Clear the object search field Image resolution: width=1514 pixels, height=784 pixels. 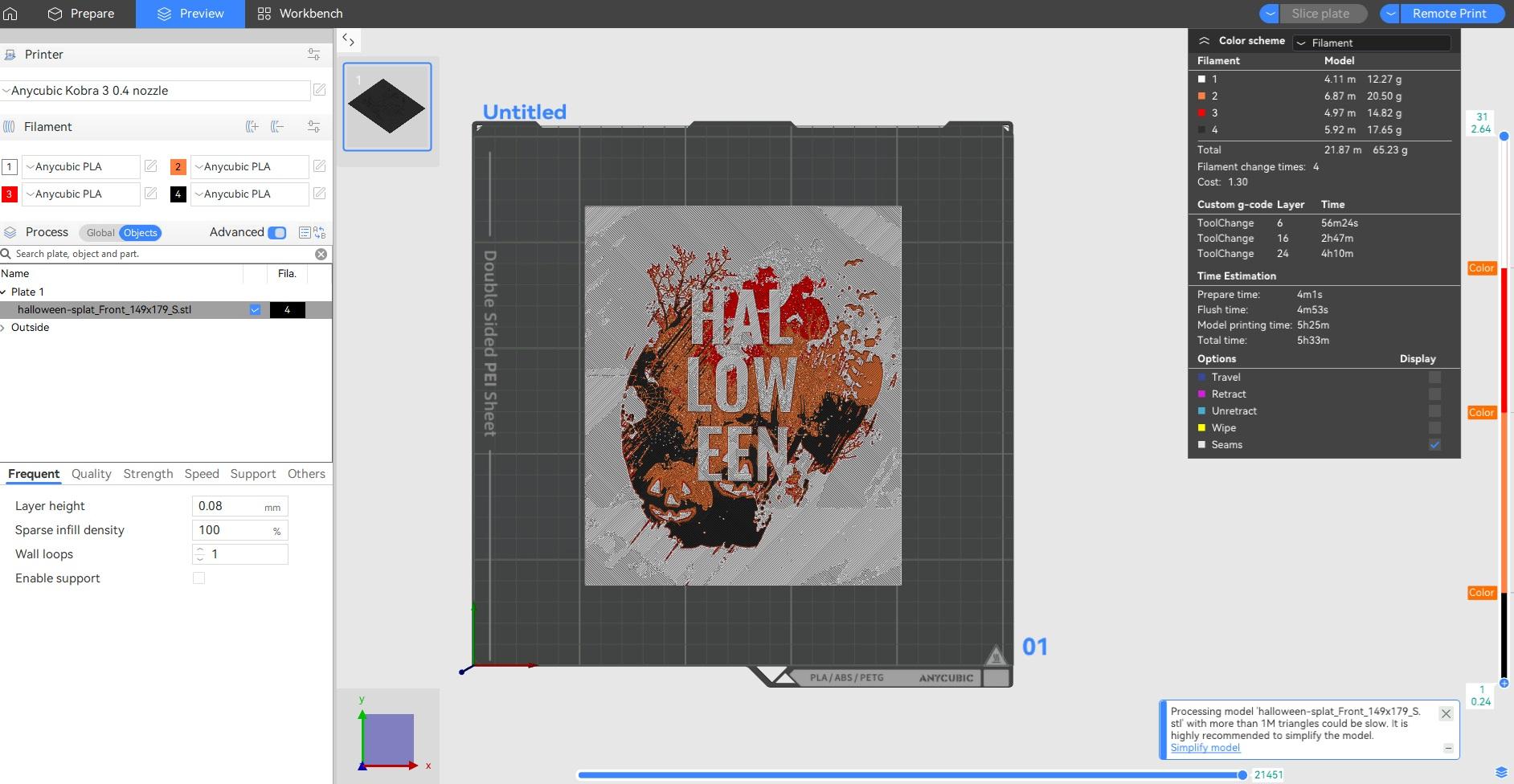pos(321,254)
